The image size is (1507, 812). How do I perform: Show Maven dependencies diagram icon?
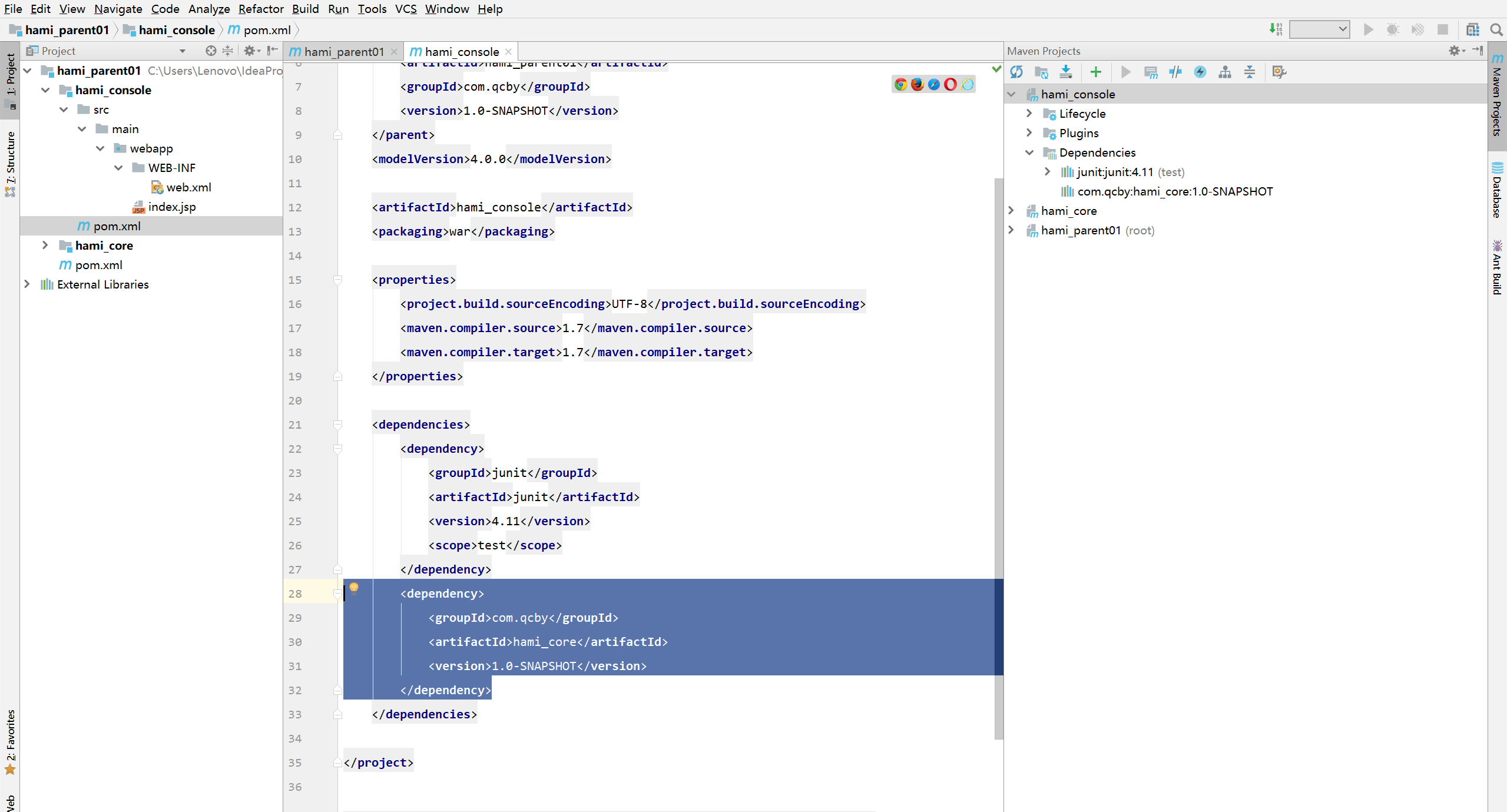1225,72
